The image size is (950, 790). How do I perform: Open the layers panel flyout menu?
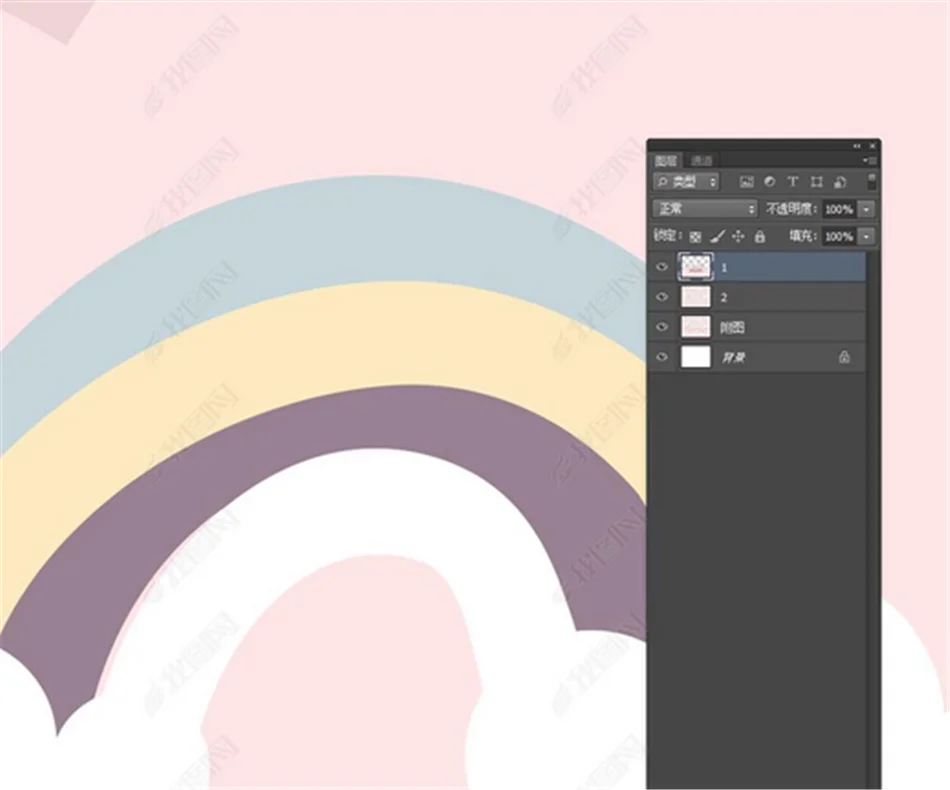(x=870, y=161)
